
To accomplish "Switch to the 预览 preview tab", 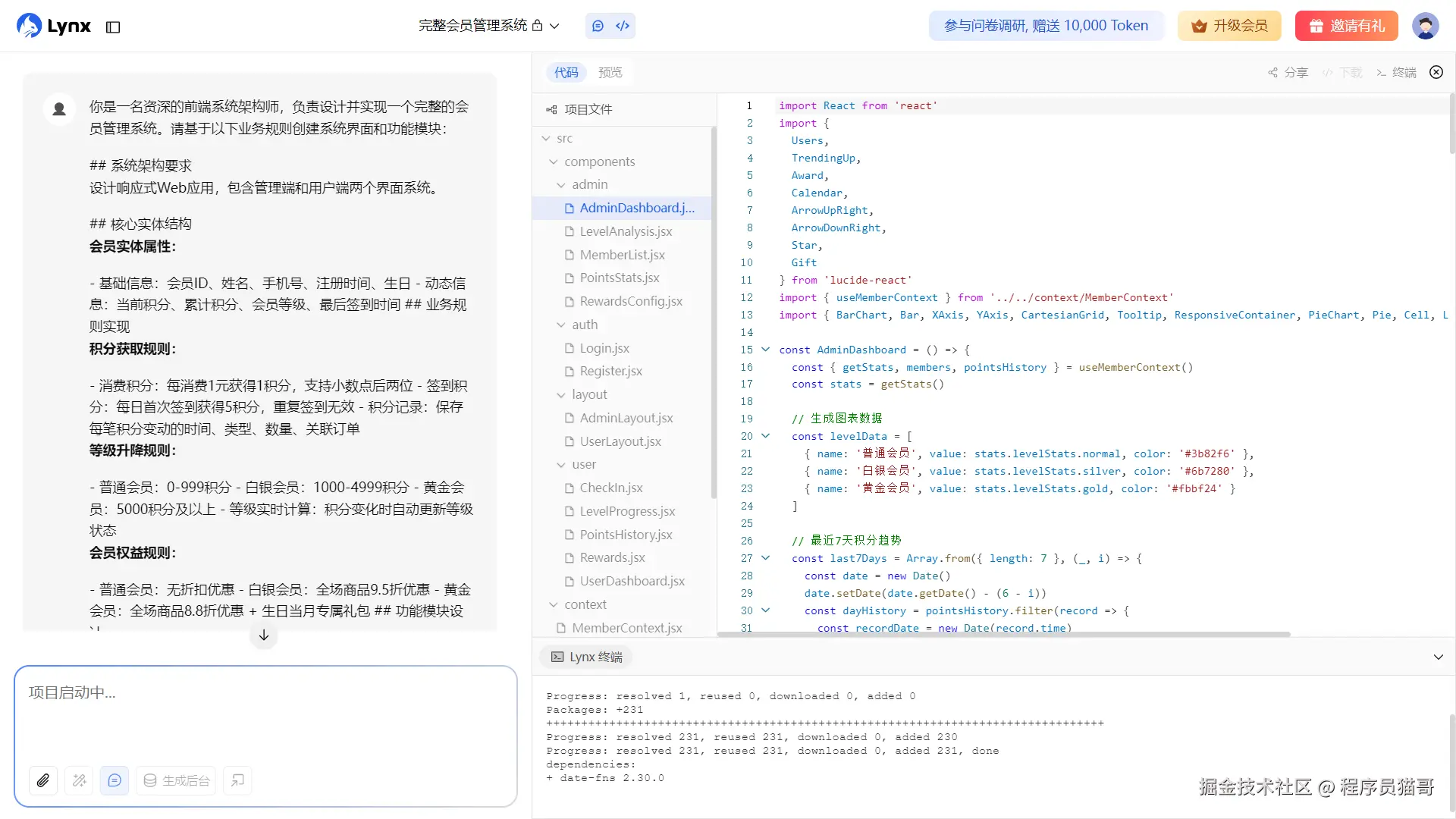I will tap(610, 73).
